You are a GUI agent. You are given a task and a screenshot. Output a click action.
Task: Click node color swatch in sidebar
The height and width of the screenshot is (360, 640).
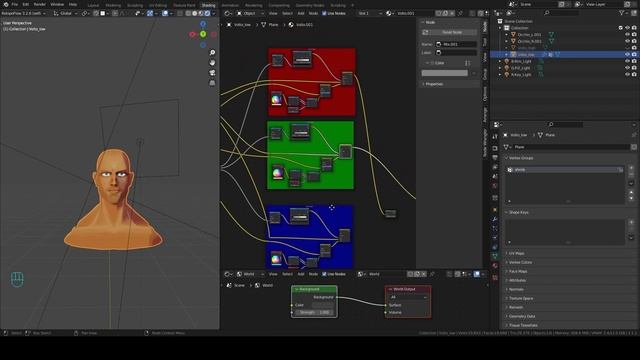(x=444, y=73)
